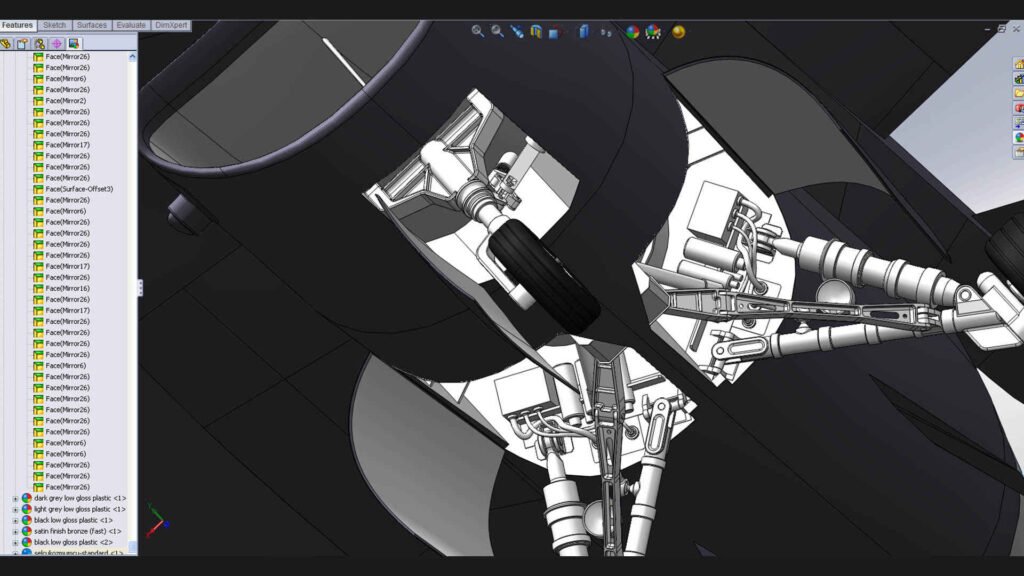Expand light grey low gloss plastic <1>
Viewport: 1024px width, 576px height.
[15, 509]
